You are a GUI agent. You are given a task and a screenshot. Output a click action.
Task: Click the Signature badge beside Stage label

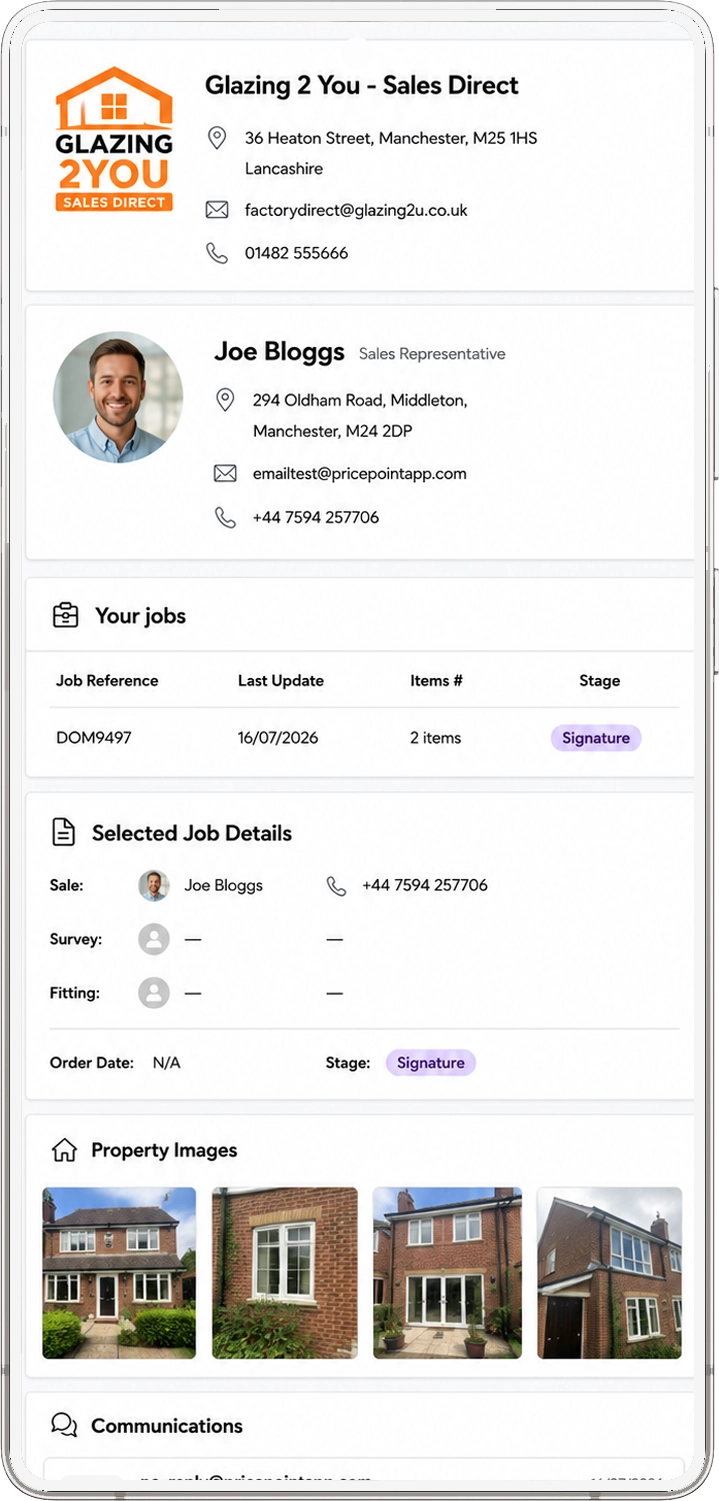(x=431, y=1063)
